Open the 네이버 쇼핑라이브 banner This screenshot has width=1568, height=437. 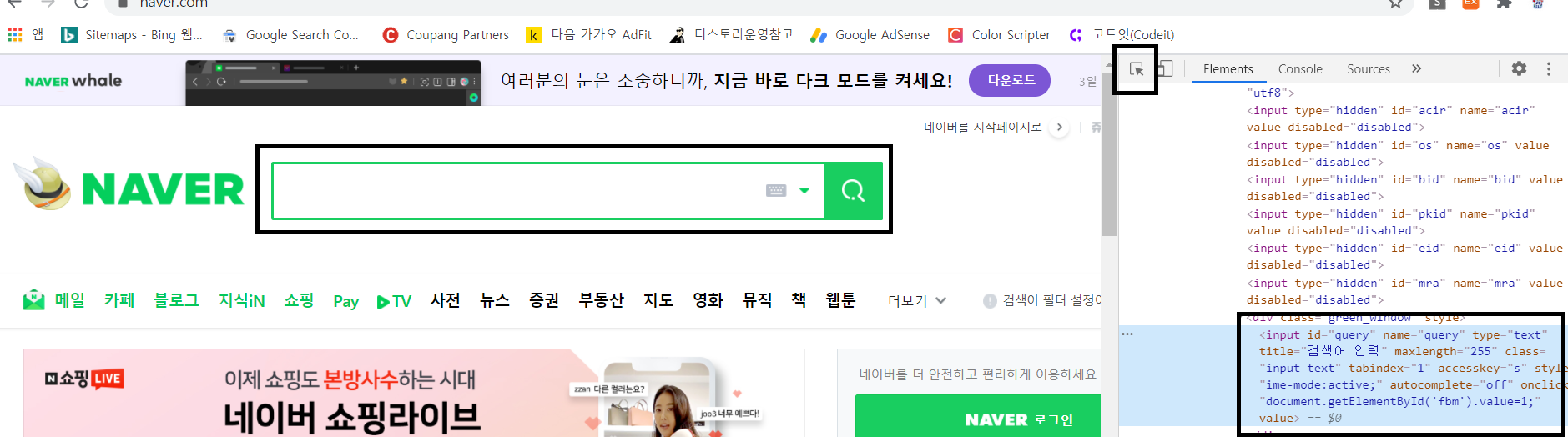coord(414,393)
